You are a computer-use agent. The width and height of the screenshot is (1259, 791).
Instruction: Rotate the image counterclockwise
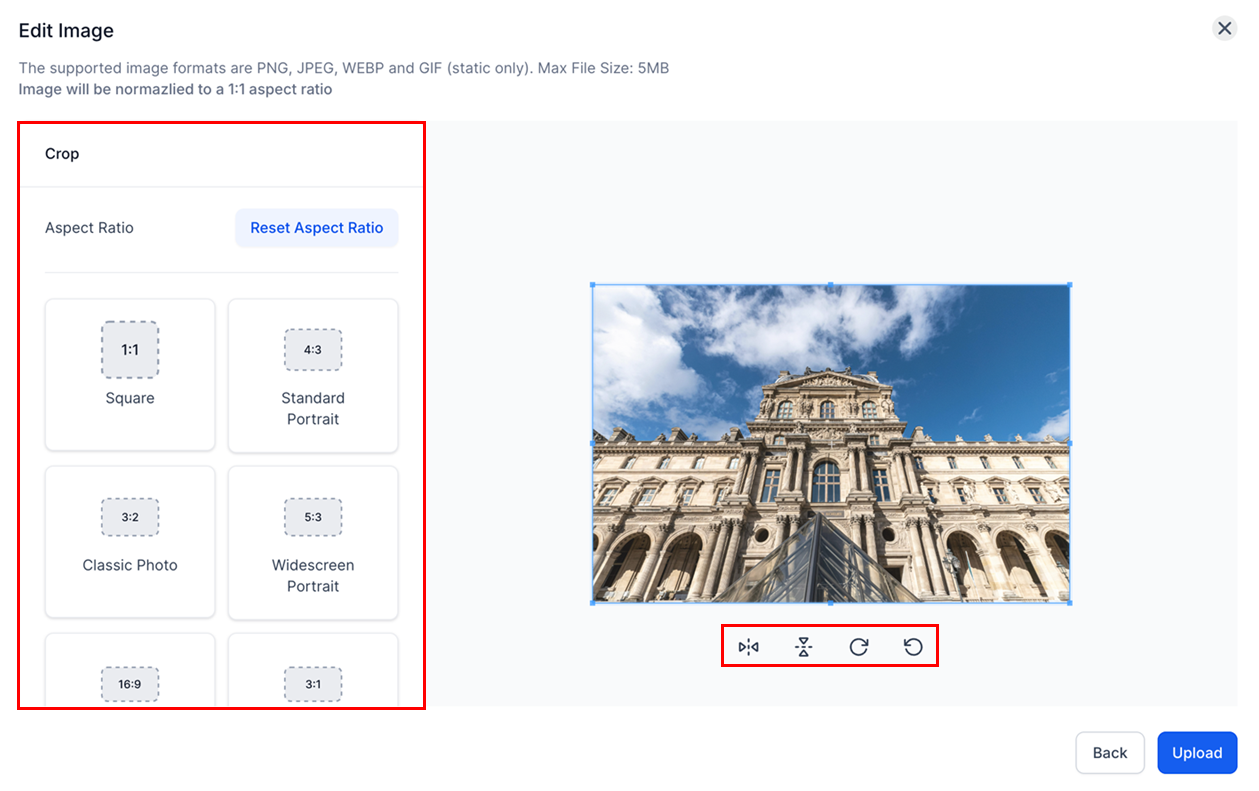[x=913, y=647]
